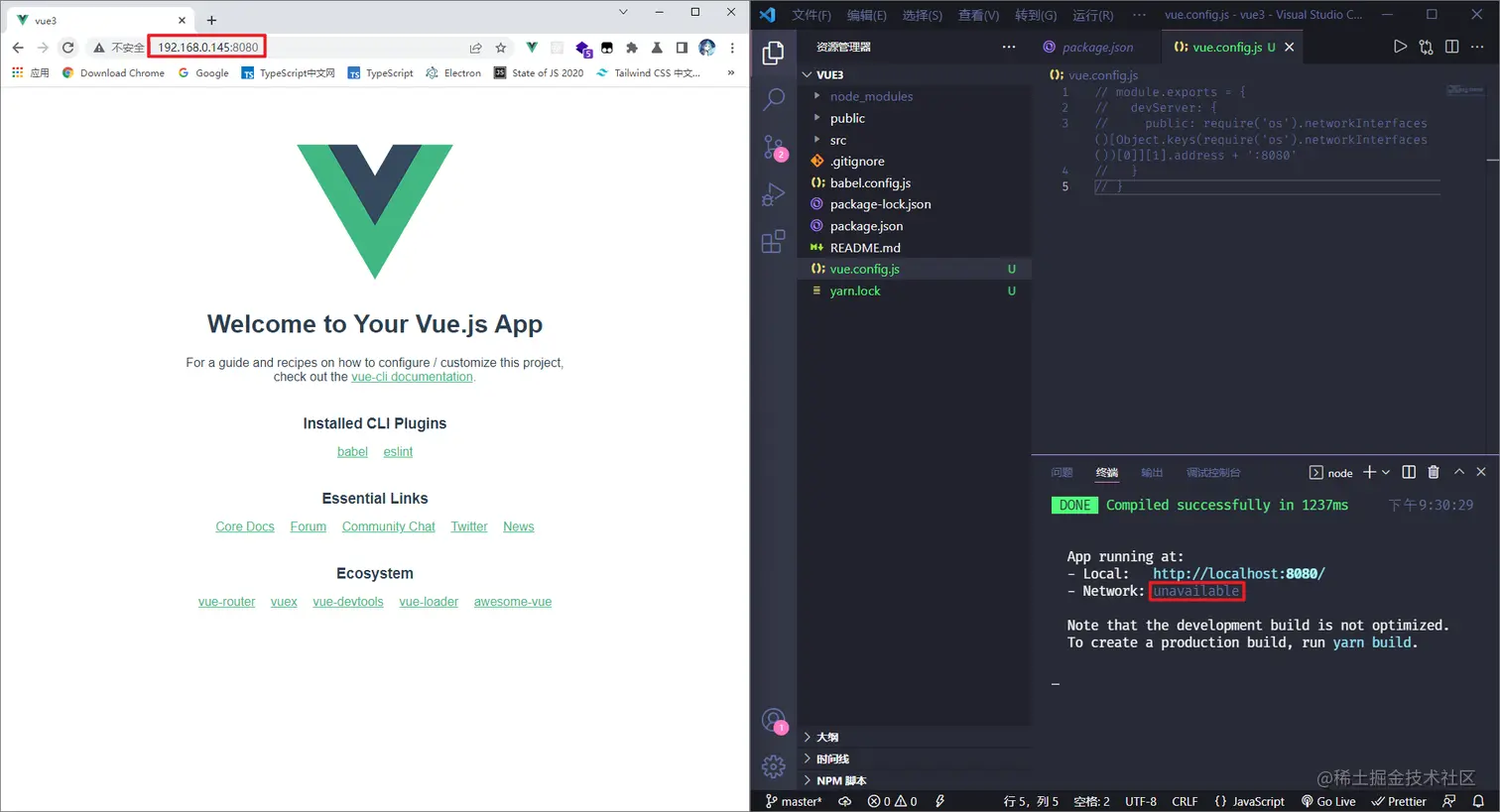Kill the terminal using the trash icon
Screen dimensions: 1500x812
[1433, 472]
